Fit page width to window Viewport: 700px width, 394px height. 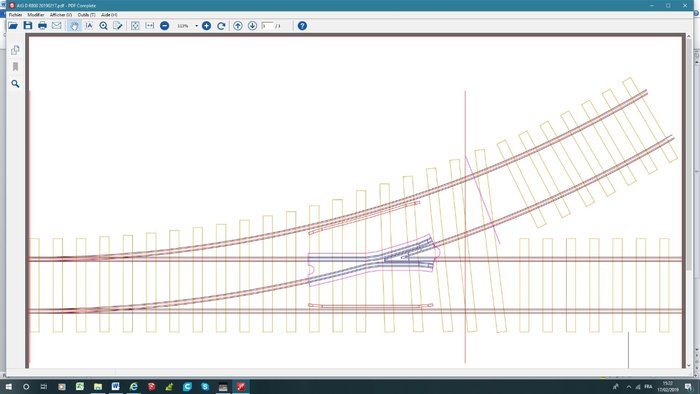tap(150, 26)
